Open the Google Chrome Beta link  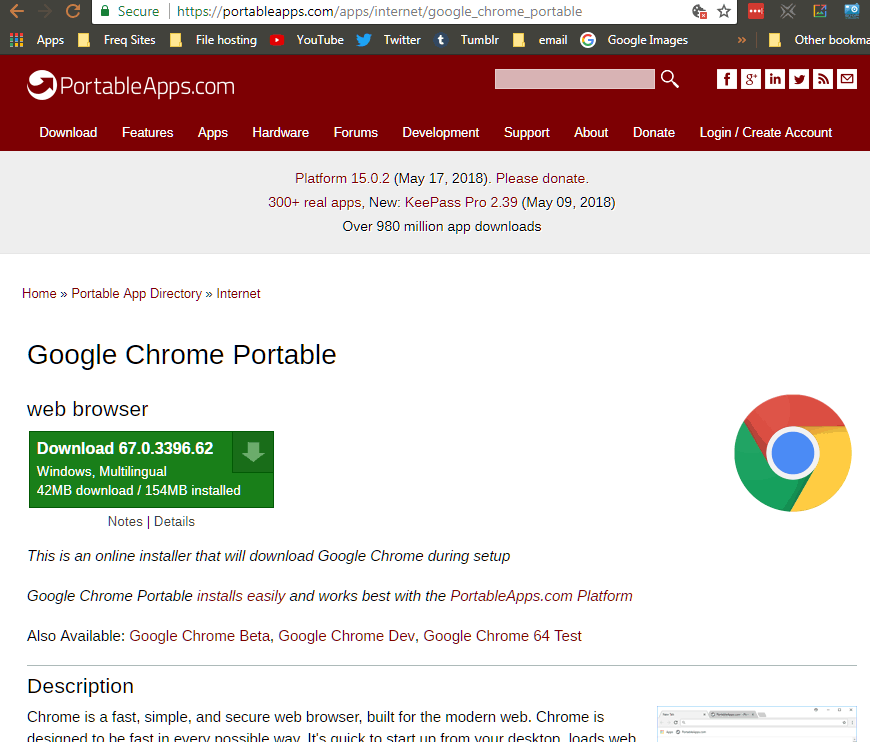click(200, 636)
